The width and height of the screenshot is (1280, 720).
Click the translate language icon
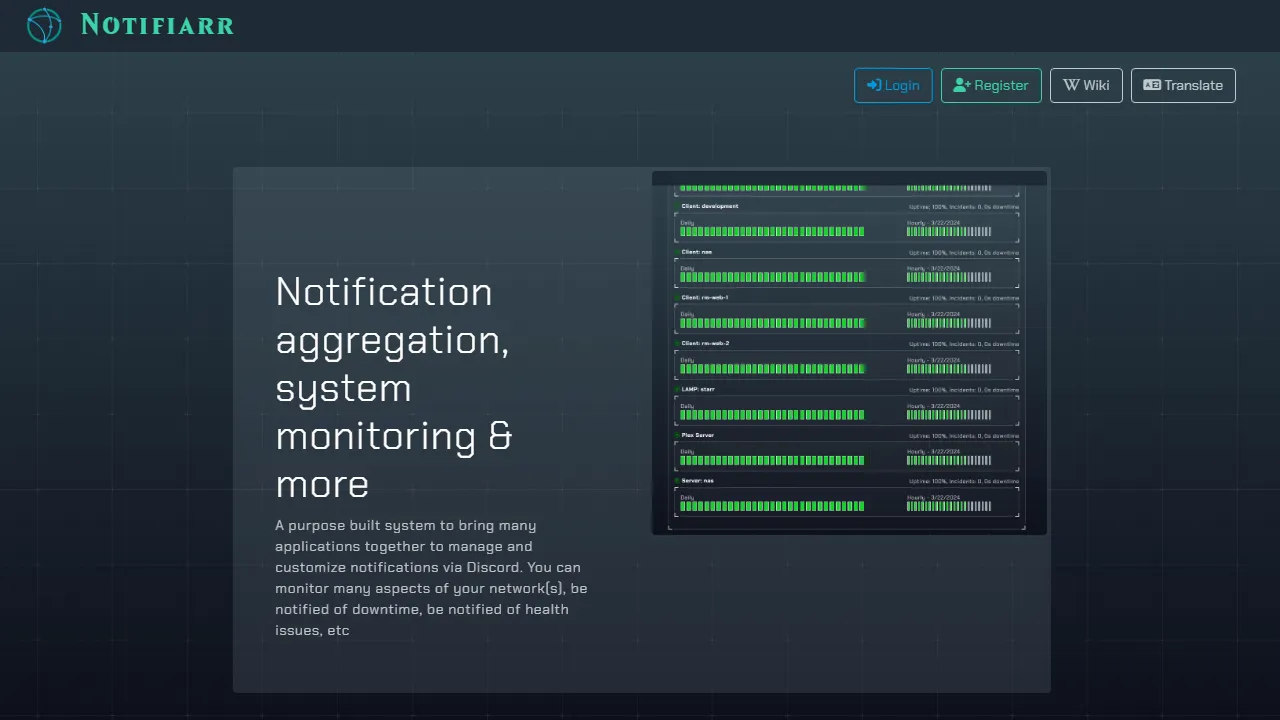pos(1151,85)
